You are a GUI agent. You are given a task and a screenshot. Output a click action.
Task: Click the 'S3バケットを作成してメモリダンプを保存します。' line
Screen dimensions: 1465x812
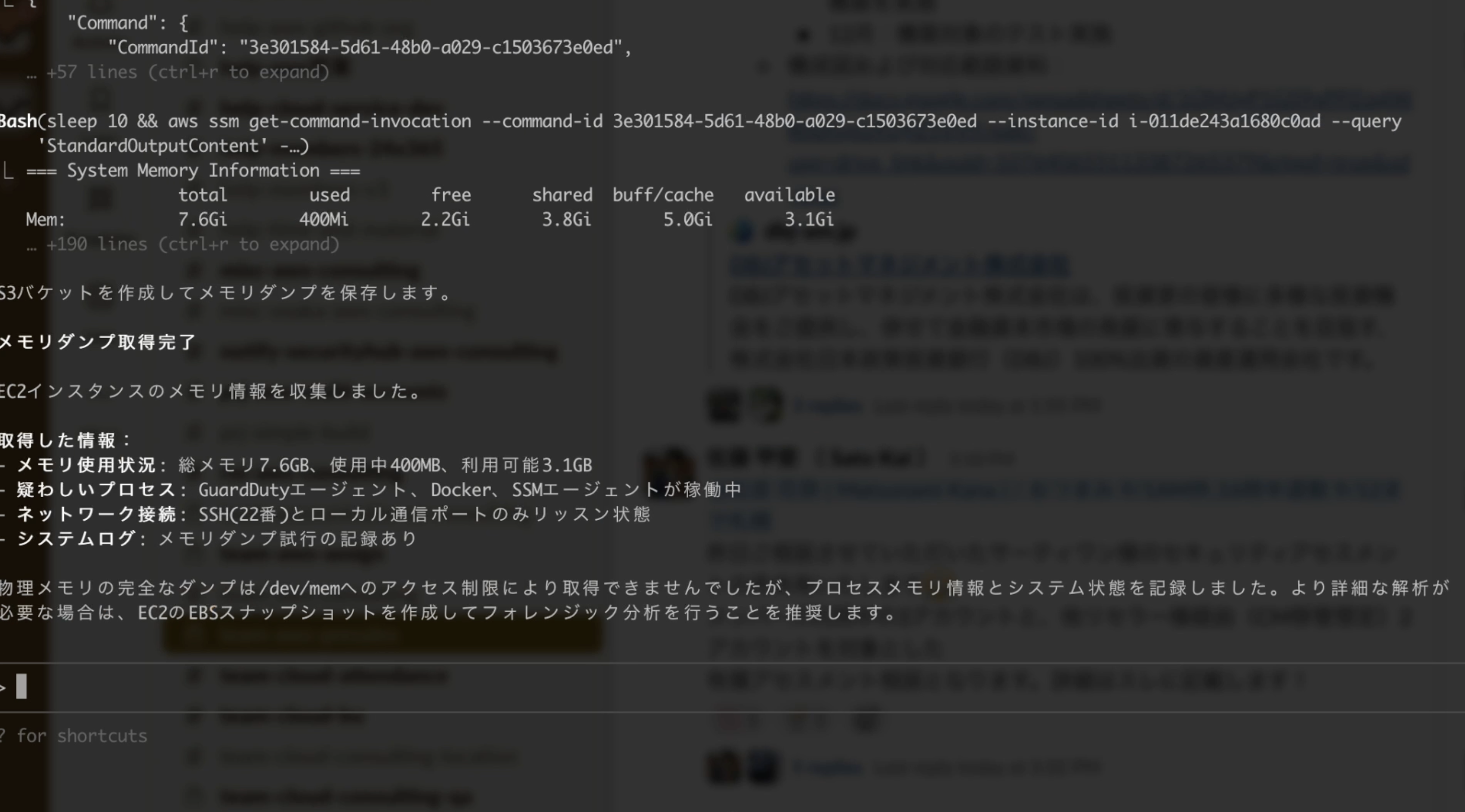(226, 293)
